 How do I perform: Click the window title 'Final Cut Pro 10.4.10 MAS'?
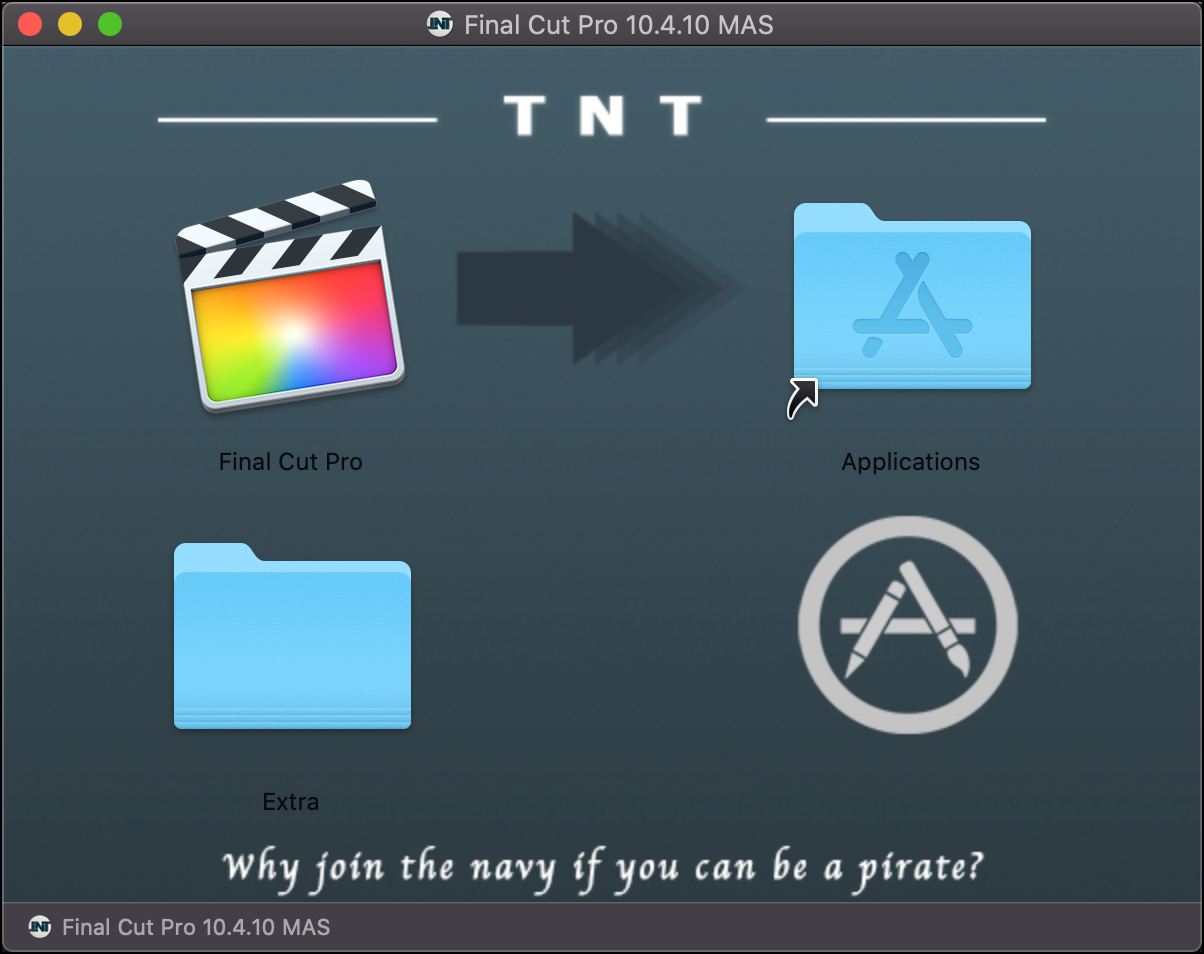tap(619, 24)
